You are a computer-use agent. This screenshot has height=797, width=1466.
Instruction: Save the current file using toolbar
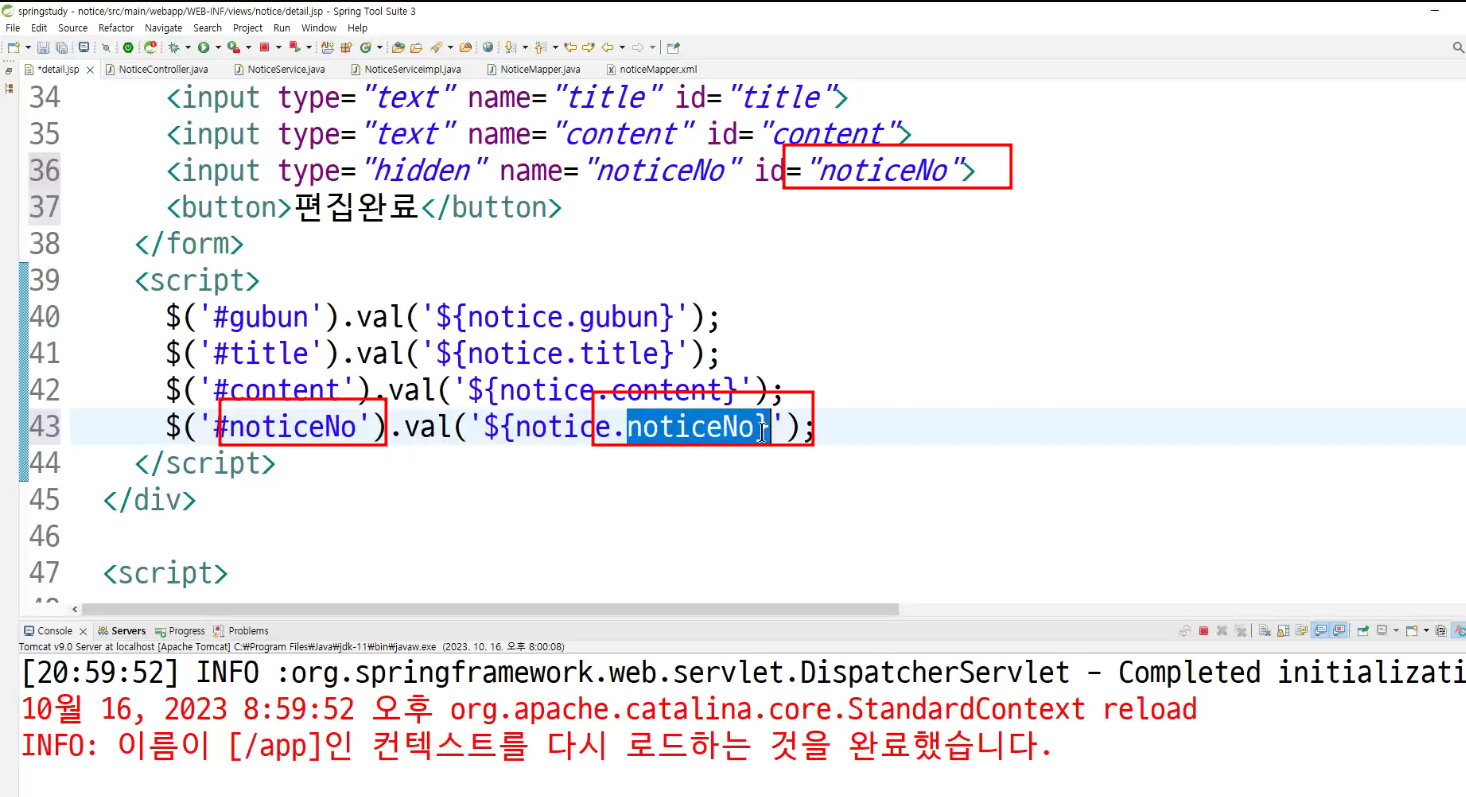coord(43,47)
